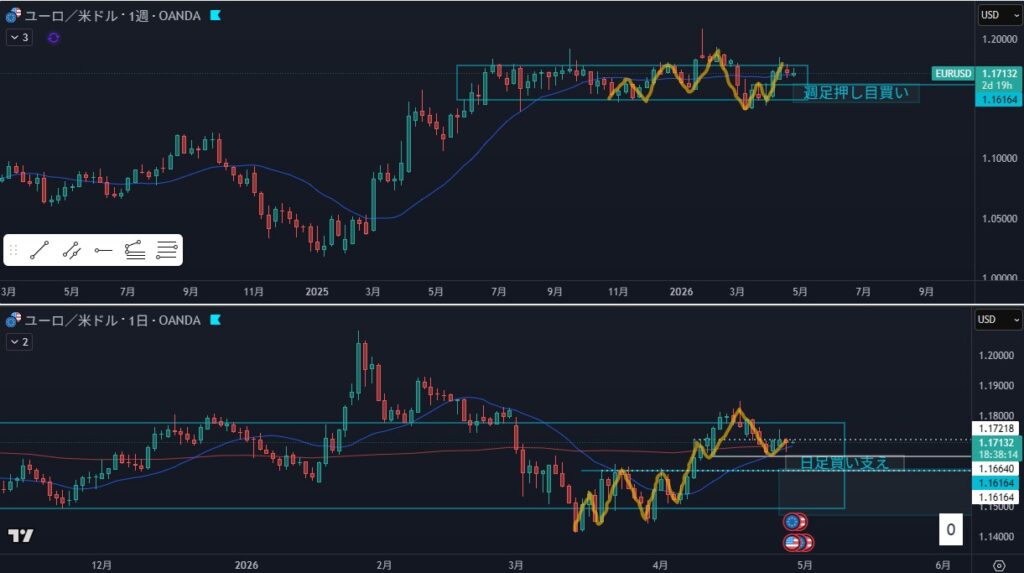Click the cyan flag on daily chart title
The width and height of the screenshot is (1024, 573).
[216, 320]
